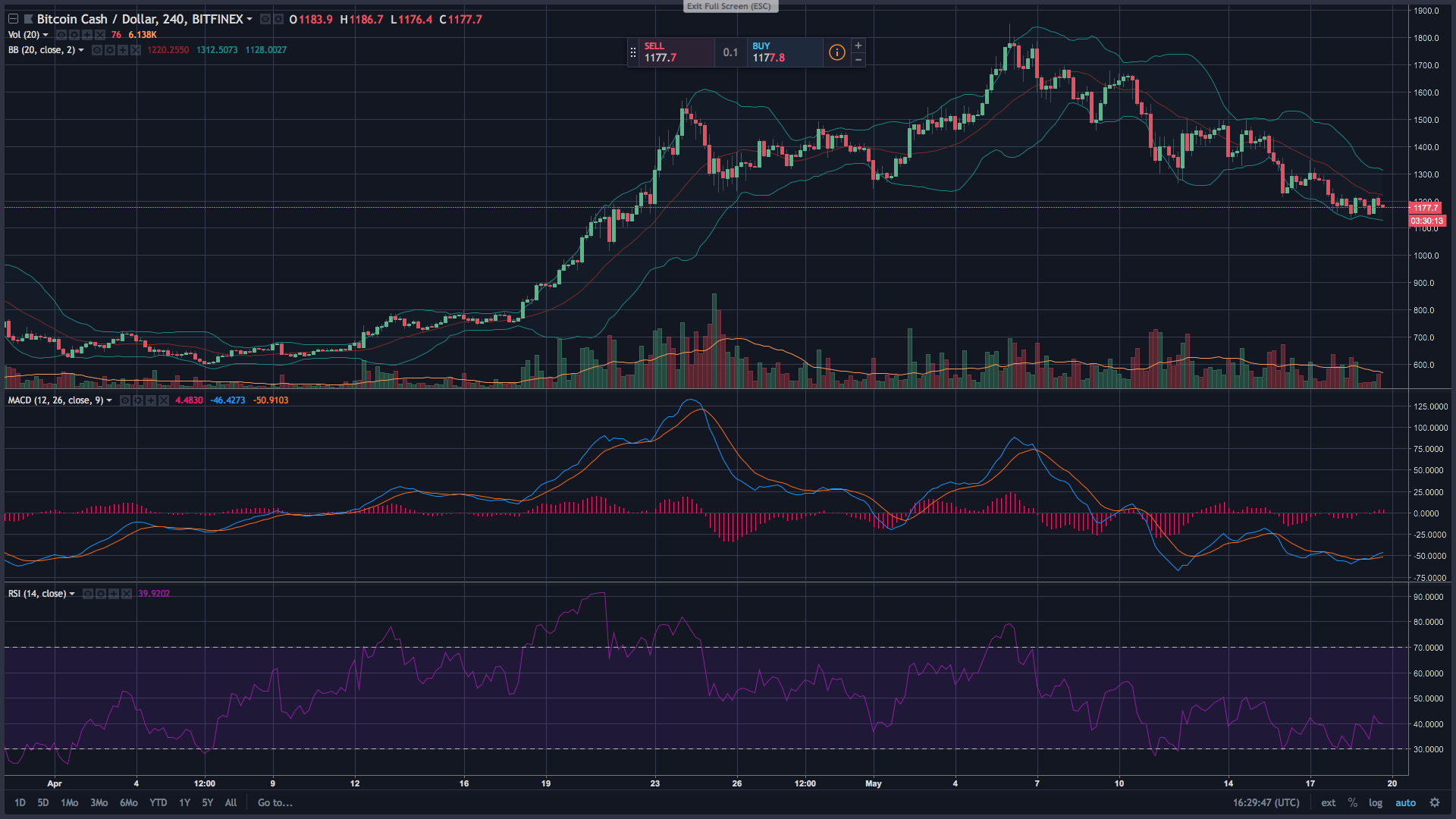Decrease order quantity with minus stepper
This screenshot has width=1456, height=819.
click(x=858, y=59)
